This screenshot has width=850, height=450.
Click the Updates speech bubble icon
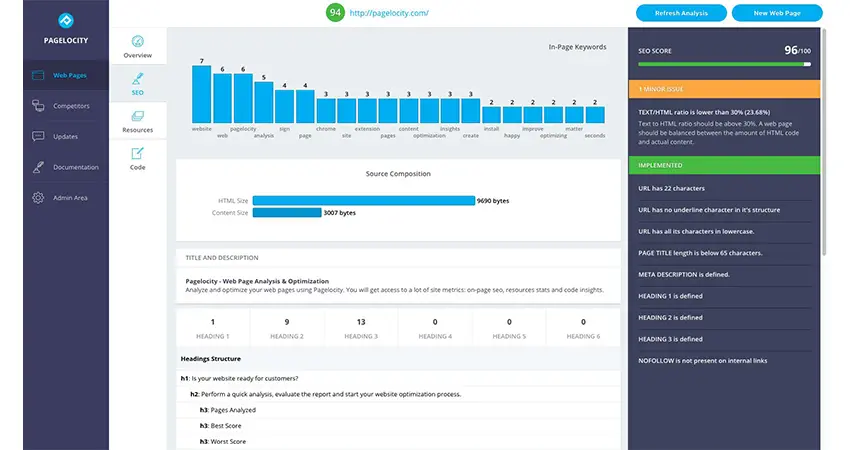pos(38,136)
